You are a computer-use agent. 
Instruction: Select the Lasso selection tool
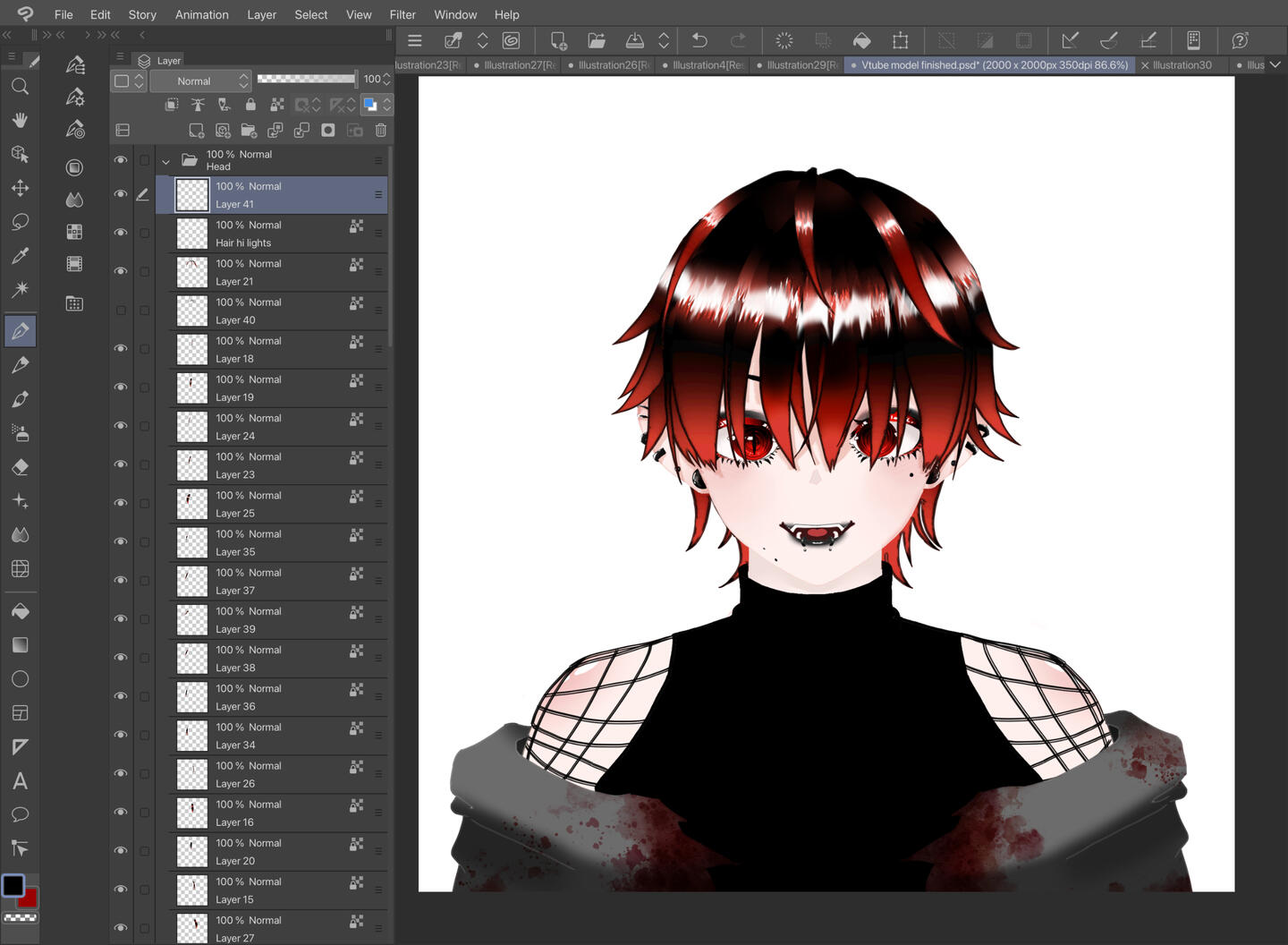pyautogui.click(x=20, y=222)
